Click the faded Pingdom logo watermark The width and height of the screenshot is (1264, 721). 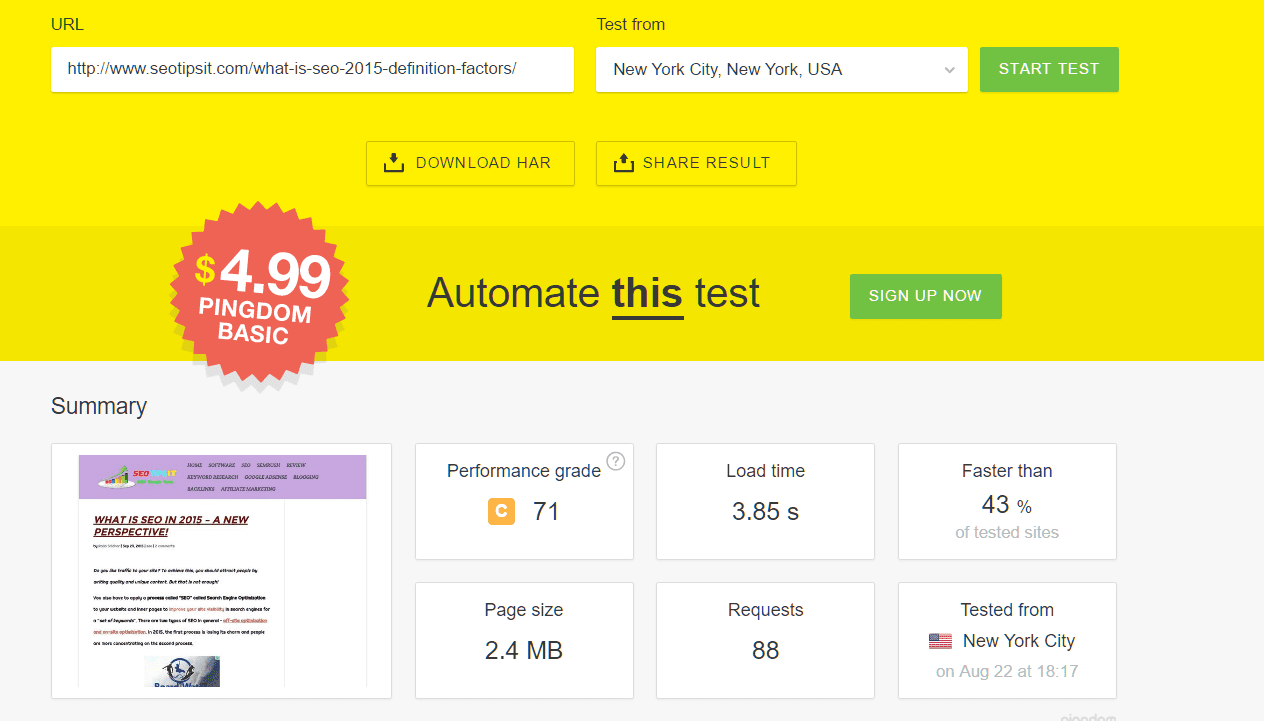[1088, 716]
